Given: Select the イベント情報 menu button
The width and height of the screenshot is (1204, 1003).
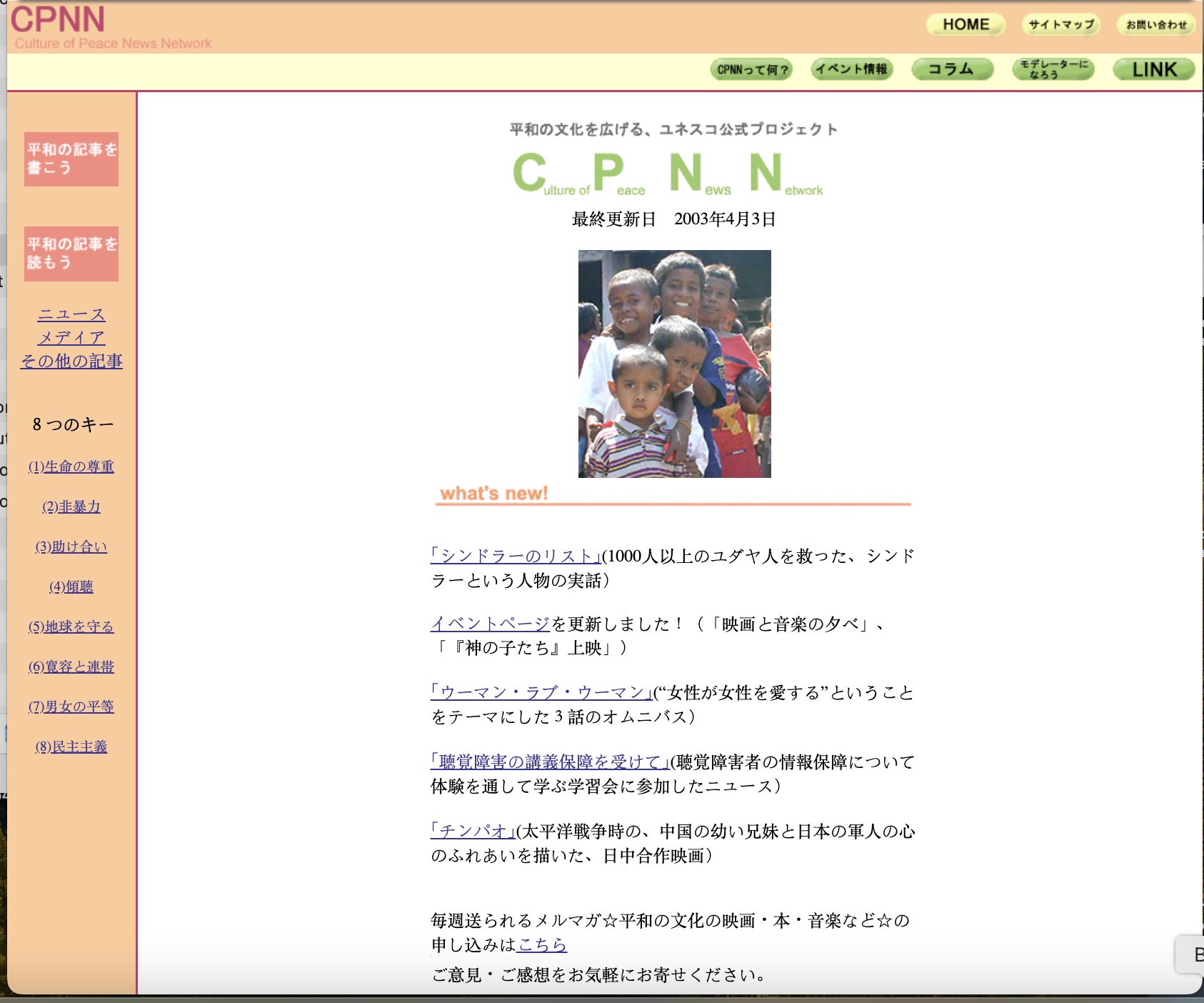Looking at the screenshot, I should 852,69.
